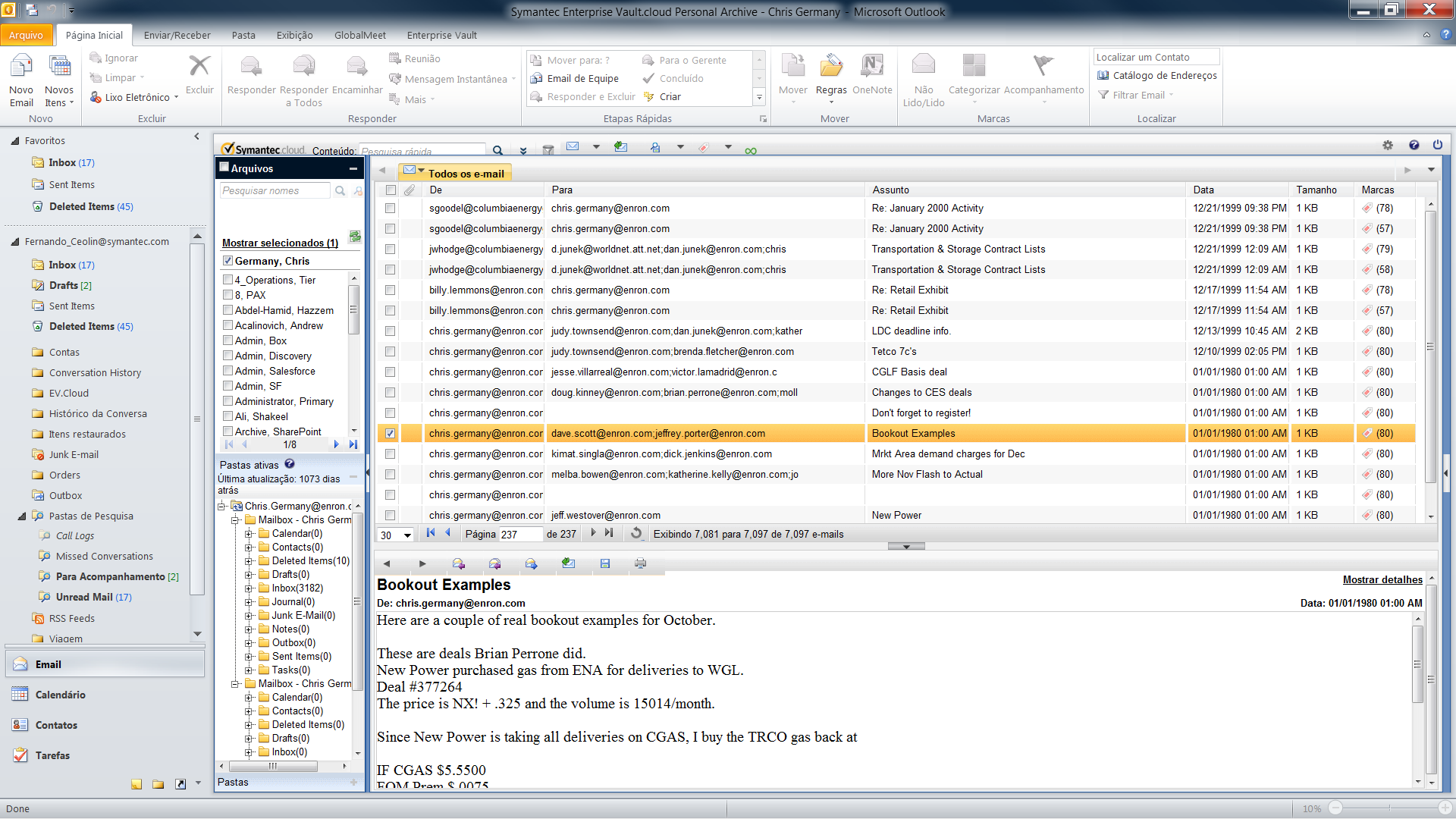Check the Tetco 7c's email checkbox
The image size is (1456, 819).
click(390, 351)
